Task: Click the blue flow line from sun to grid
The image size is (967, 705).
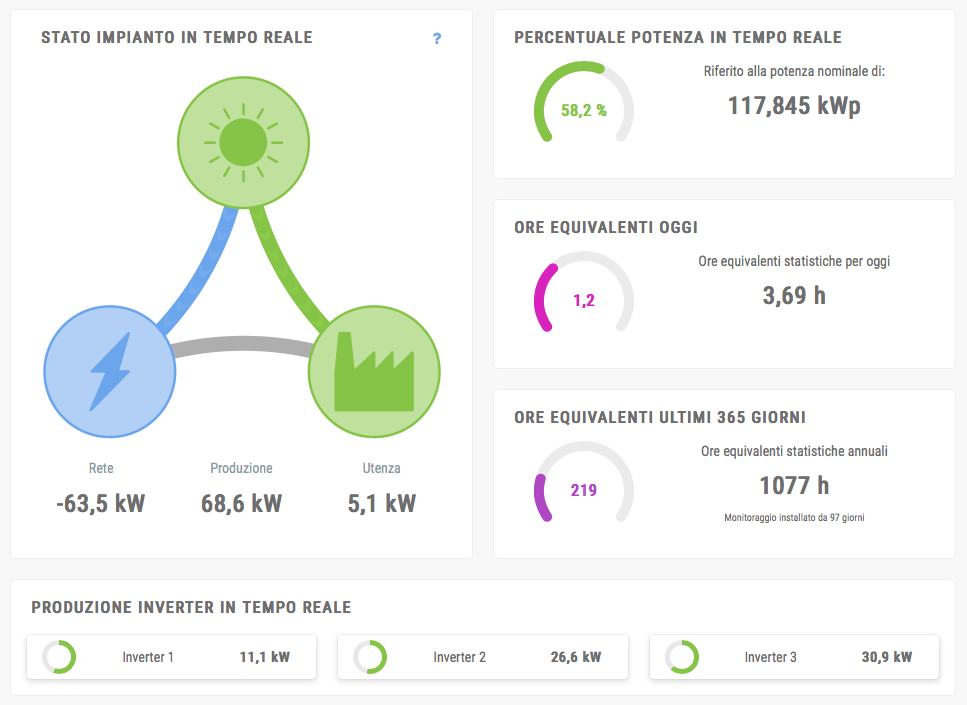Action: click(196, 270)
